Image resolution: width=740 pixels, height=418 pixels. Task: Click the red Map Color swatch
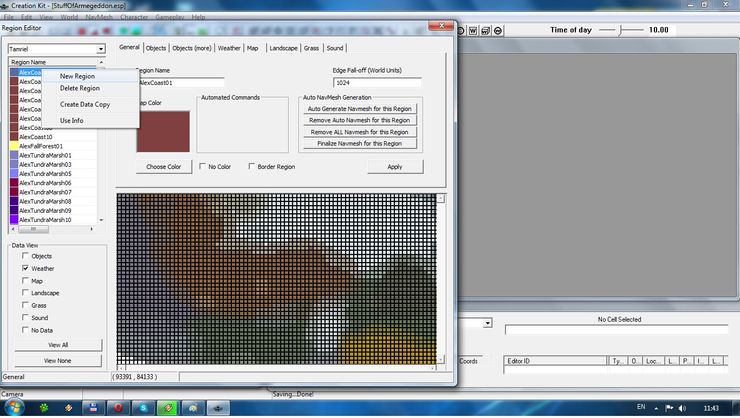pyautogui.click(x=163, y=131)
